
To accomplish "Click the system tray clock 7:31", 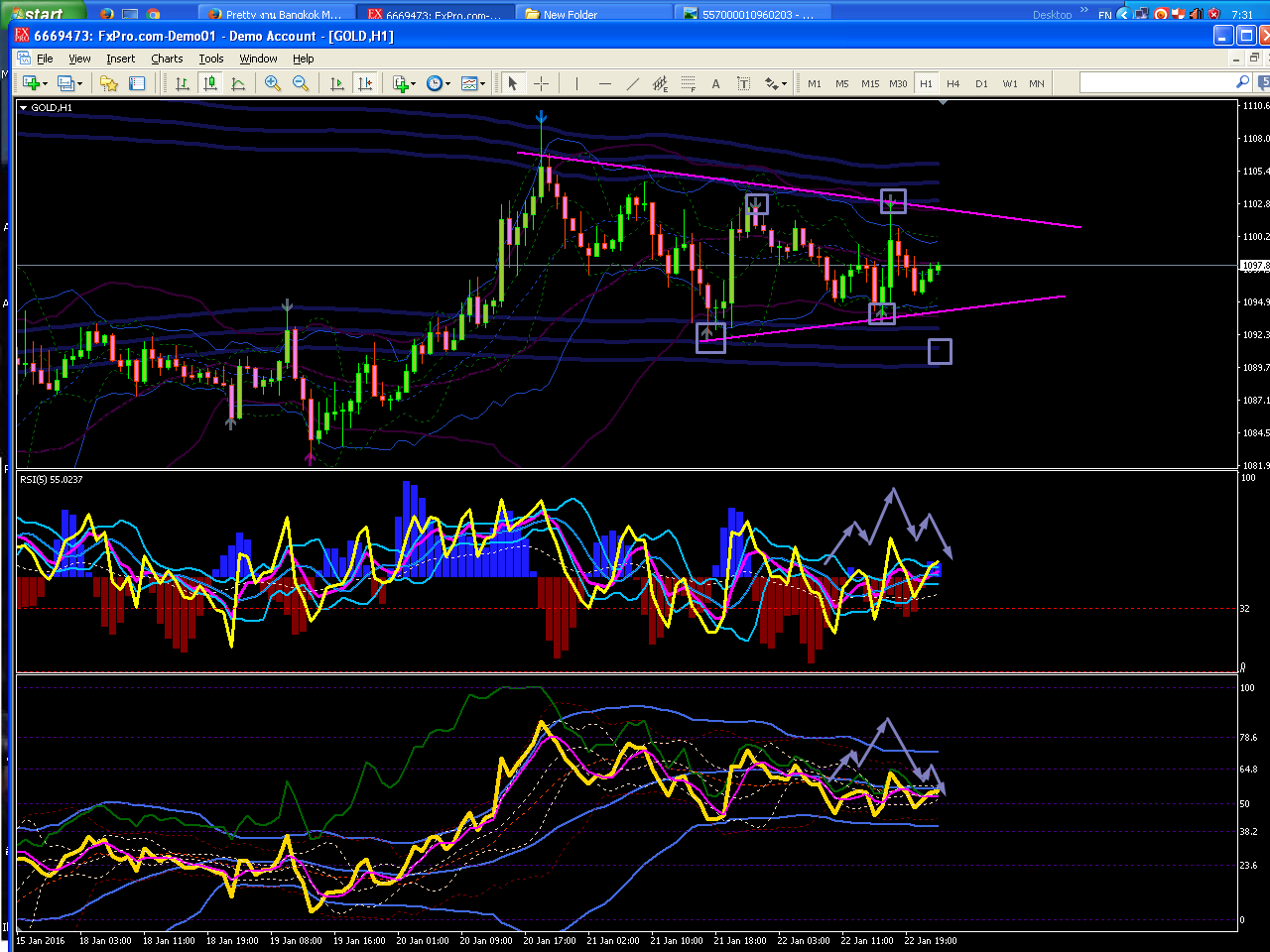I will pos(1242,14).
